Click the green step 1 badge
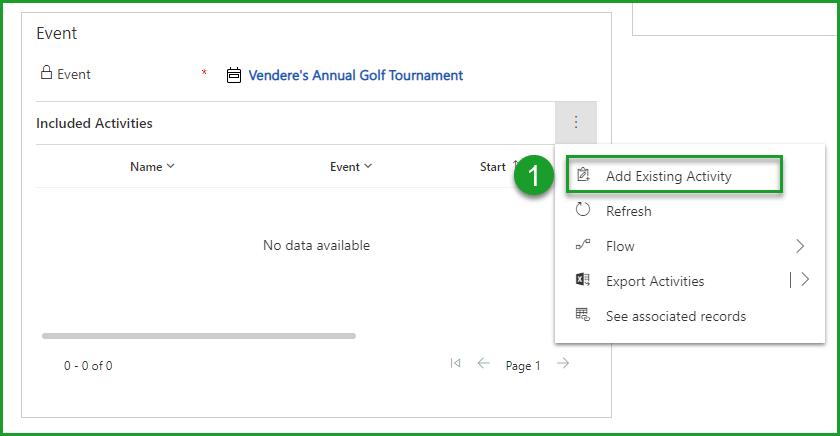 534,176
